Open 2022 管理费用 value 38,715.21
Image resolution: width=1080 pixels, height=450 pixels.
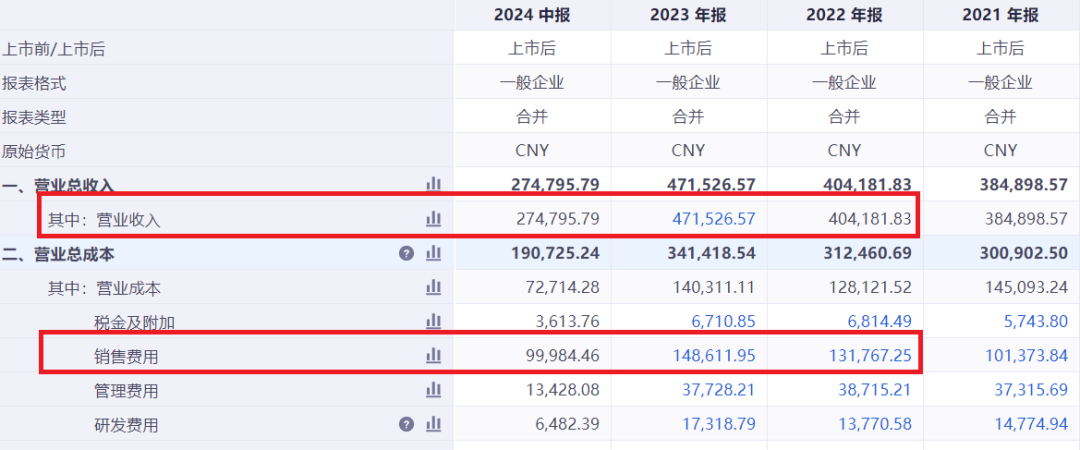pyautogui.click(x=874, y=390)
